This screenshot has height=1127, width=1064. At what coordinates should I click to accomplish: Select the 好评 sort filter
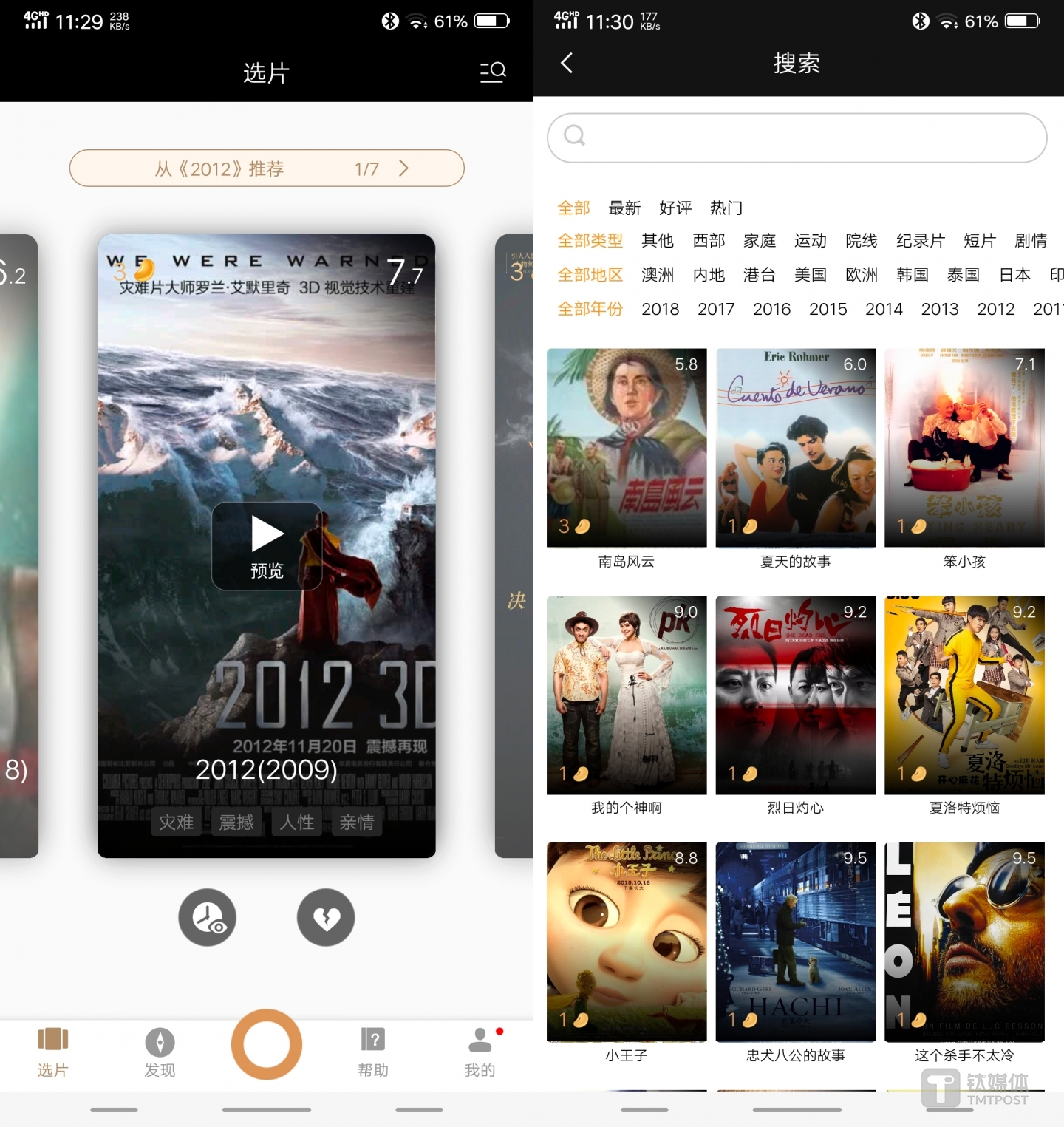click(675, 208)
